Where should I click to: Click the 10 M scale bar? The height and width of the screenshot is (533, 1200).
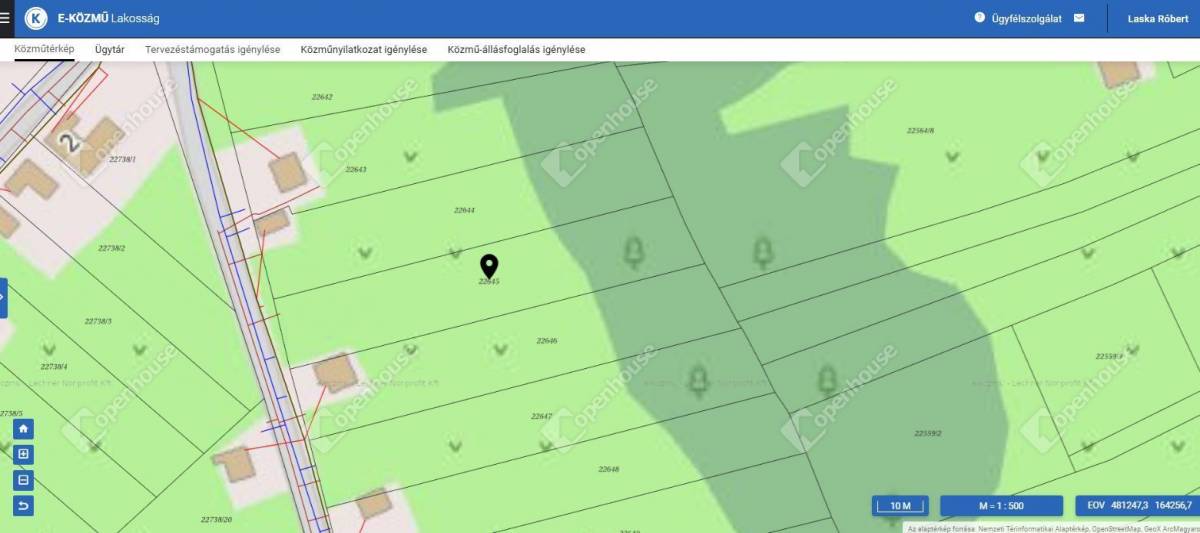(x=900, y=506)
